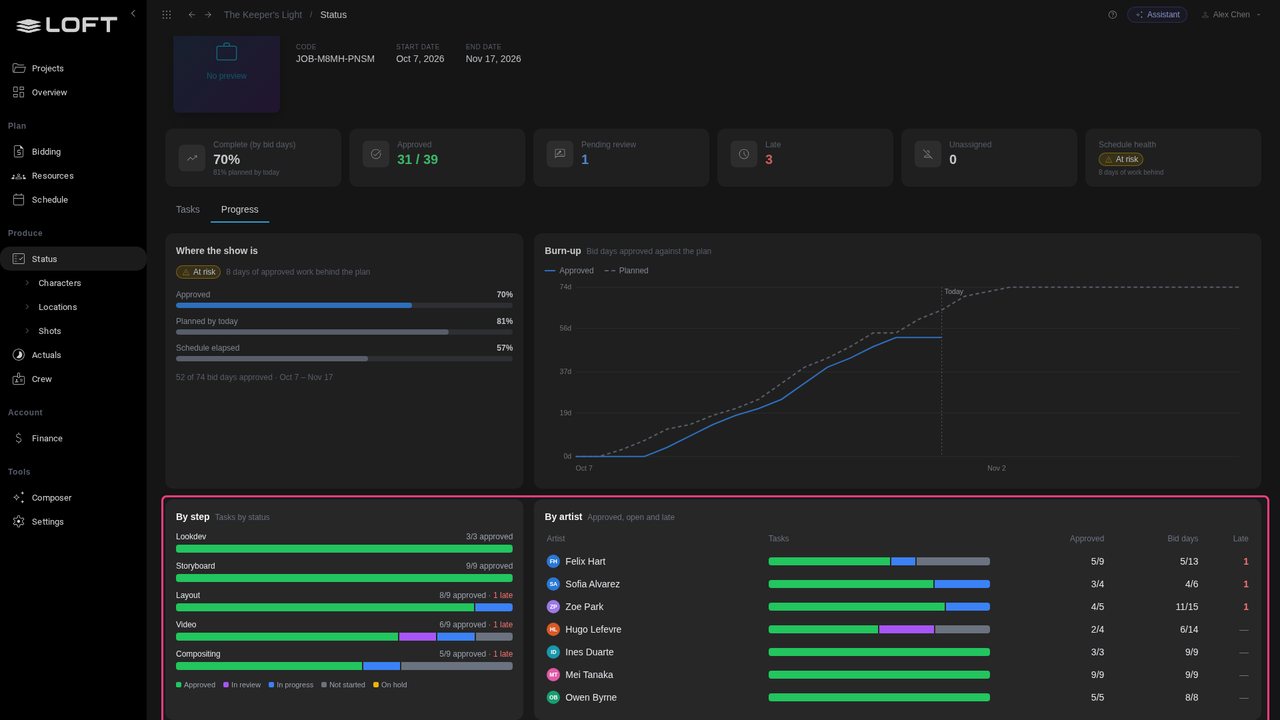
Task: Click the Today marker on chart
Action: pos(953,292)
